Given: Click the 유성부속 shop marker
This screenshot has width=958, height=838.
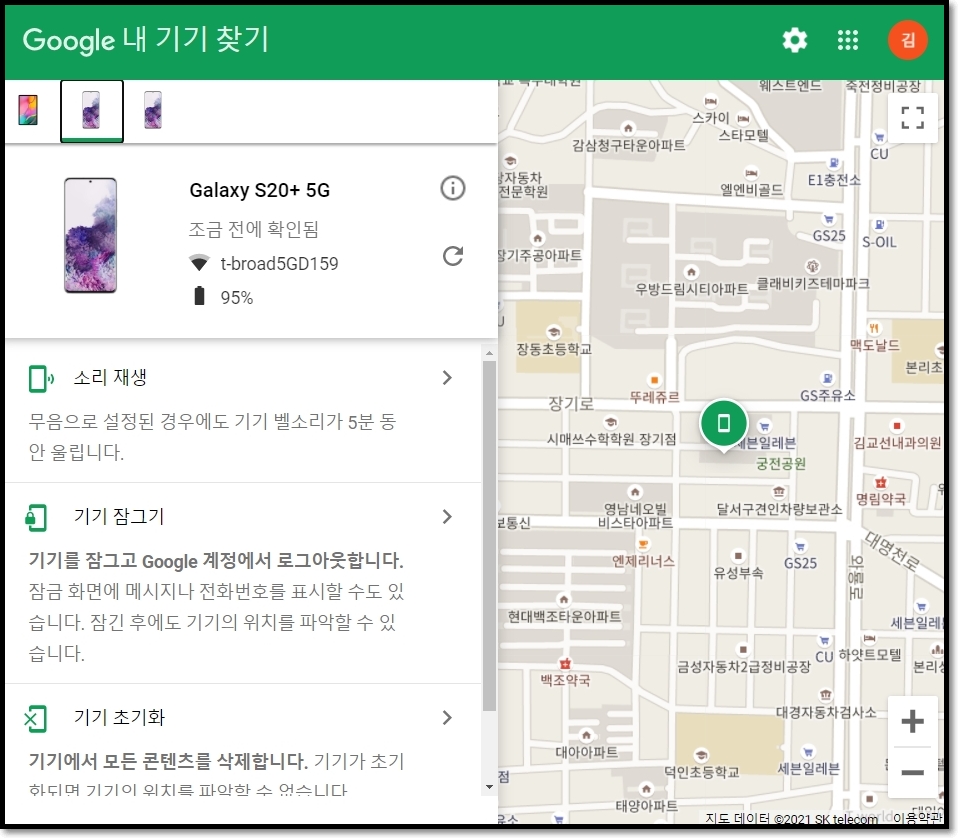Looking at the screenshot, I should click(738, 556).
